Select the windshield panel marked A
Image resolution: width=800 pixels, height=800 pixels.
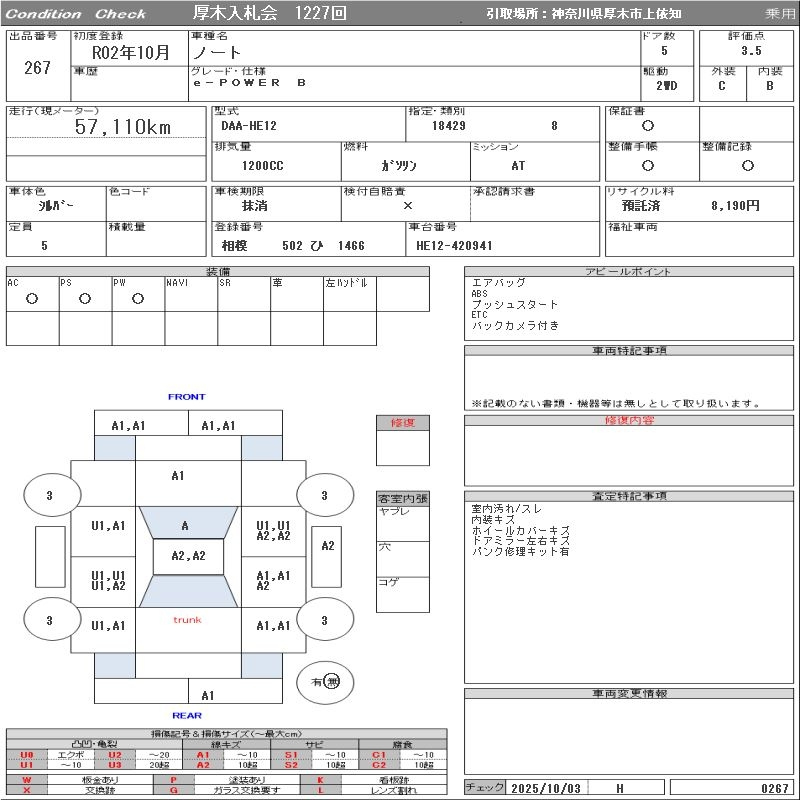tap(185, 525)
